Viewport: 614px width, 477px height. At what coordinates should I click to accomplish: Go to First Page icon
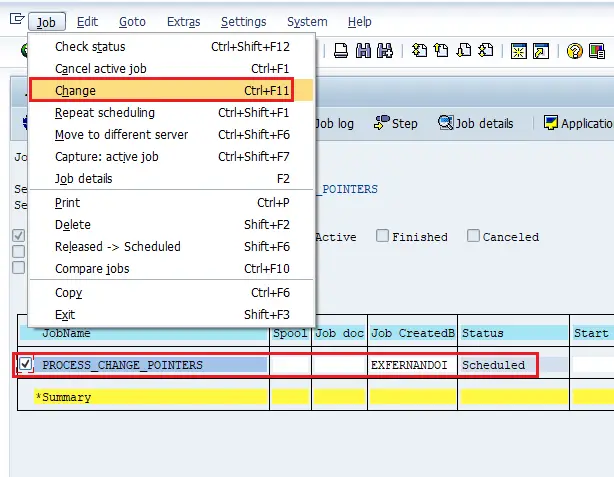419,51
